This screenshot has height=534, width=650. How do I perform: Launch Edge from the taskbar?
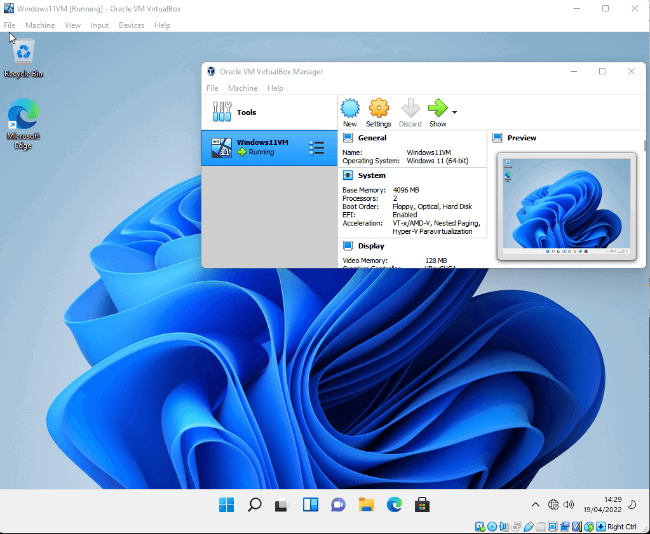[x=394, y=505]
